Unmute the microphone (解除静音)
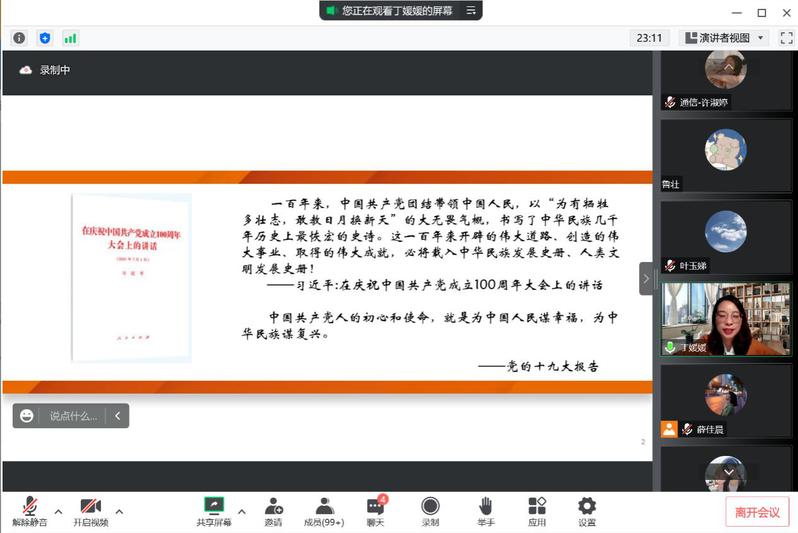Viewport: 798px width, 533px height. tap(28, 511)
